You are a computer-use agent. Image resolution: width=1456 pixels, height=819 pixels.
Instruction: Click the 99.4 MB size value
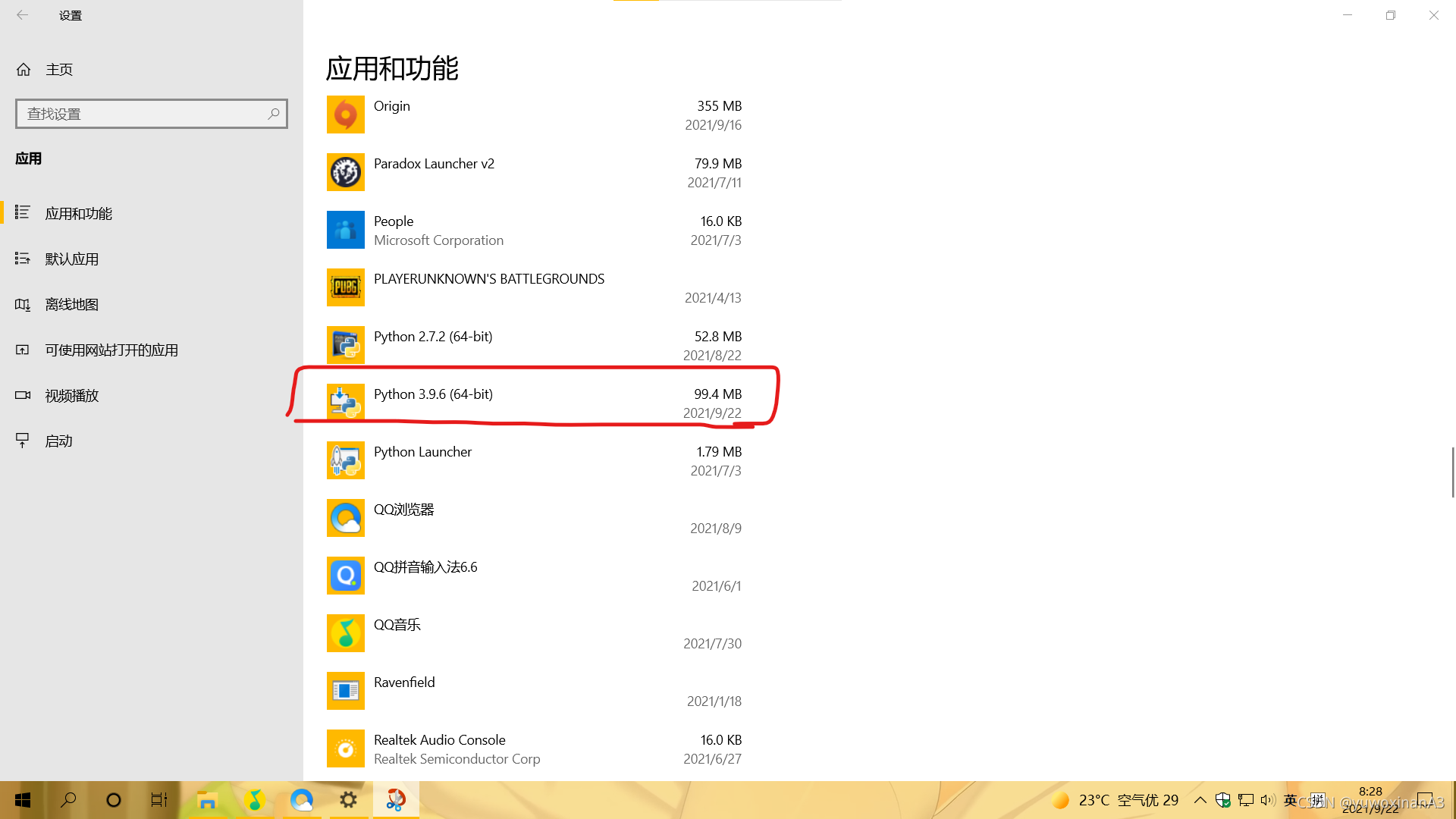717,394
